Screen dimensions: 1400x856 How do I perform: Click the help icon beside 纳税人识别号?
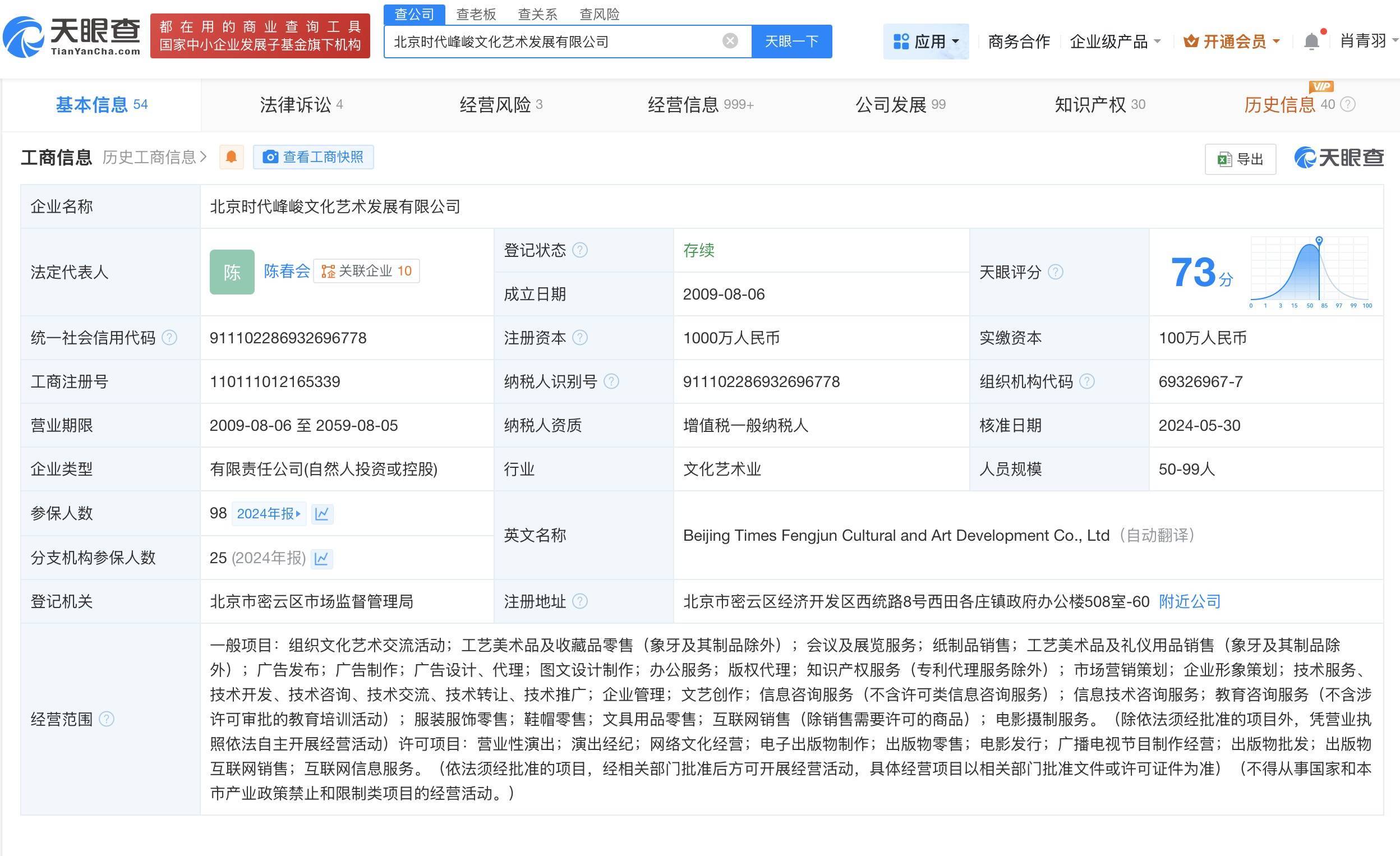coord(611,381)
